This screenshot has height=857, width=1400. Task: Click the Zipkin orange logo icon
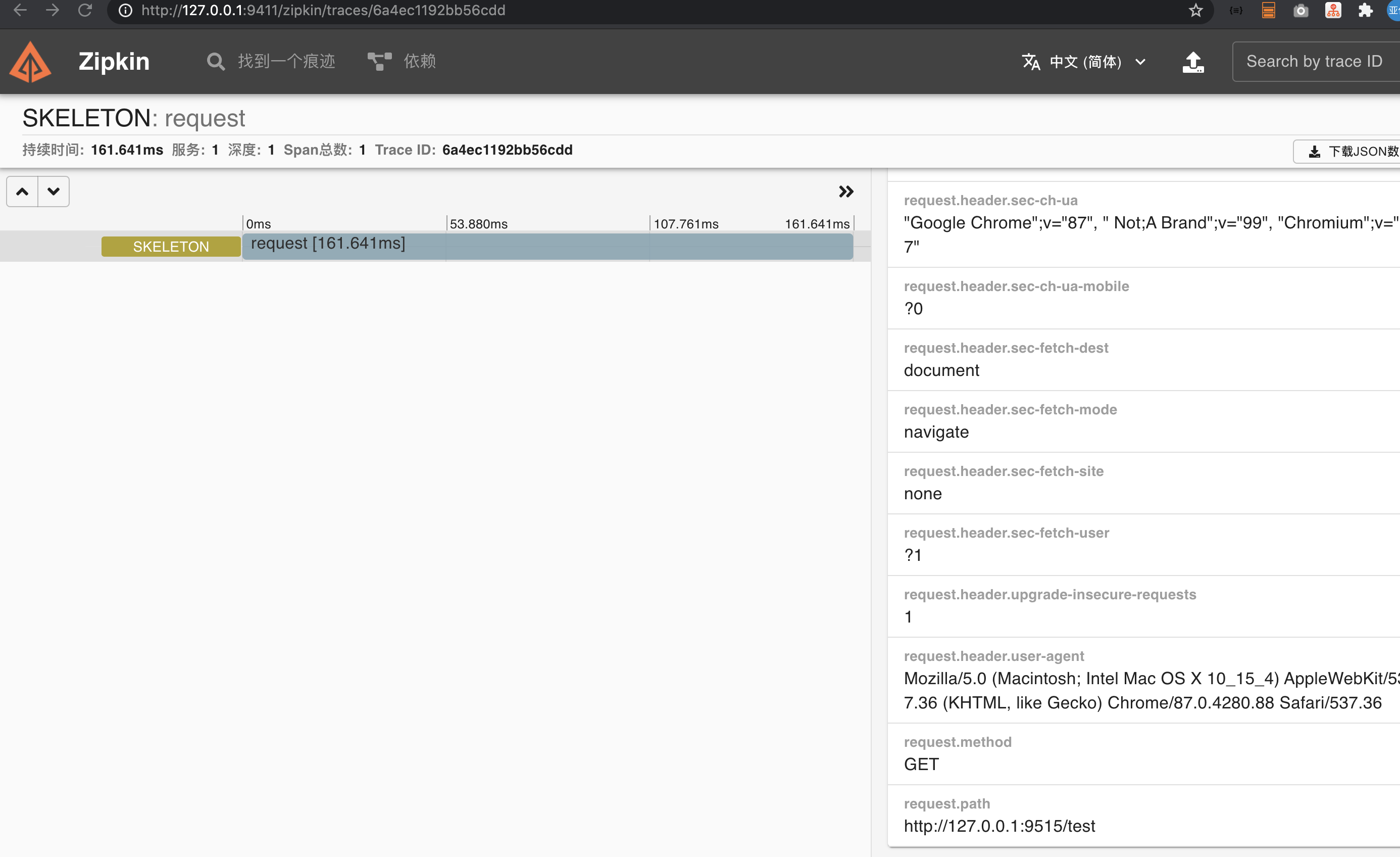[x=31, y=61]
